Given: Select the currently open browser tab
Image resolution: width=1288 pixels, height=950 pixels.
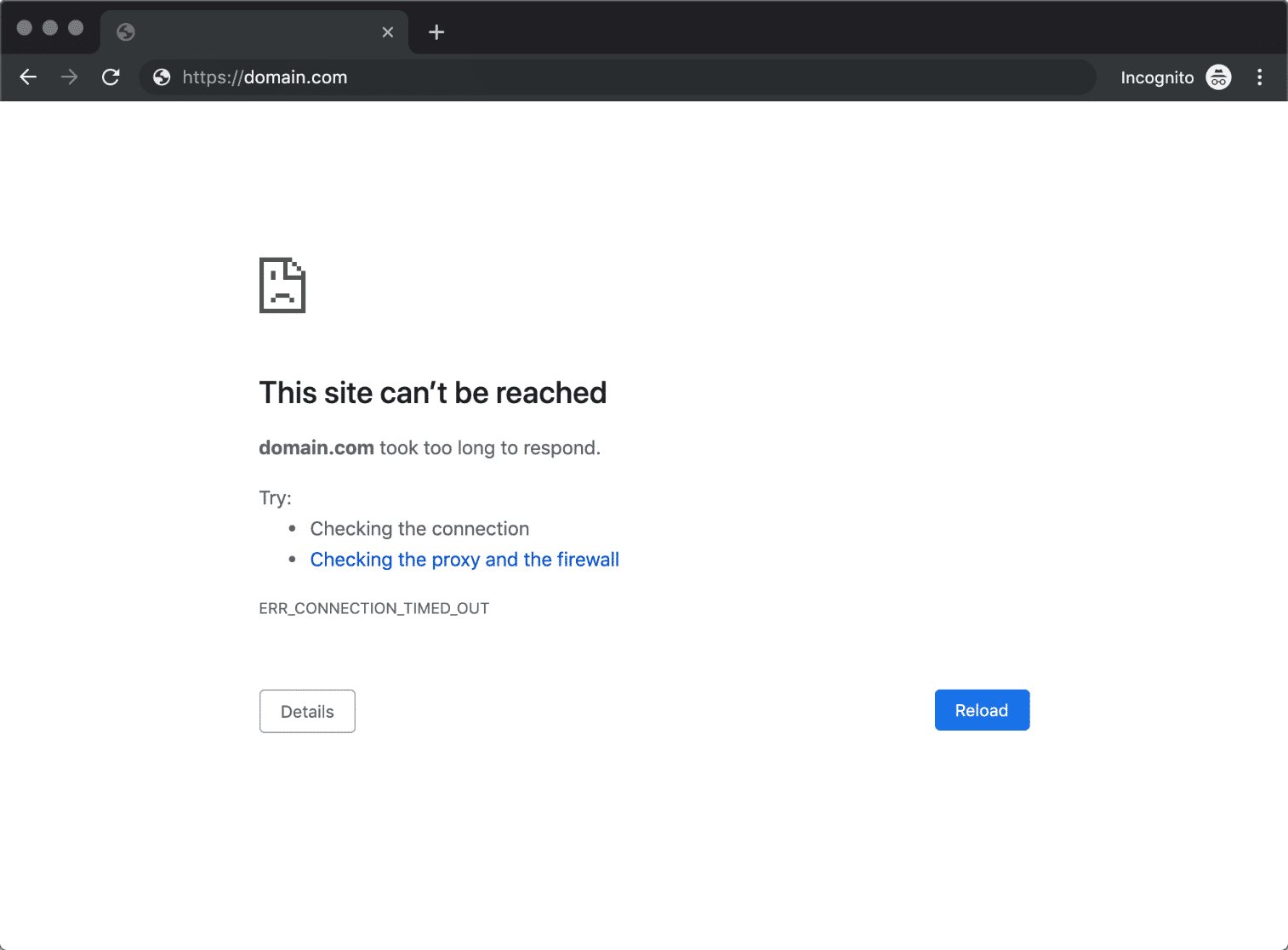Looking at the screenshot, I should pyautogui.click(x=247, y=31).
